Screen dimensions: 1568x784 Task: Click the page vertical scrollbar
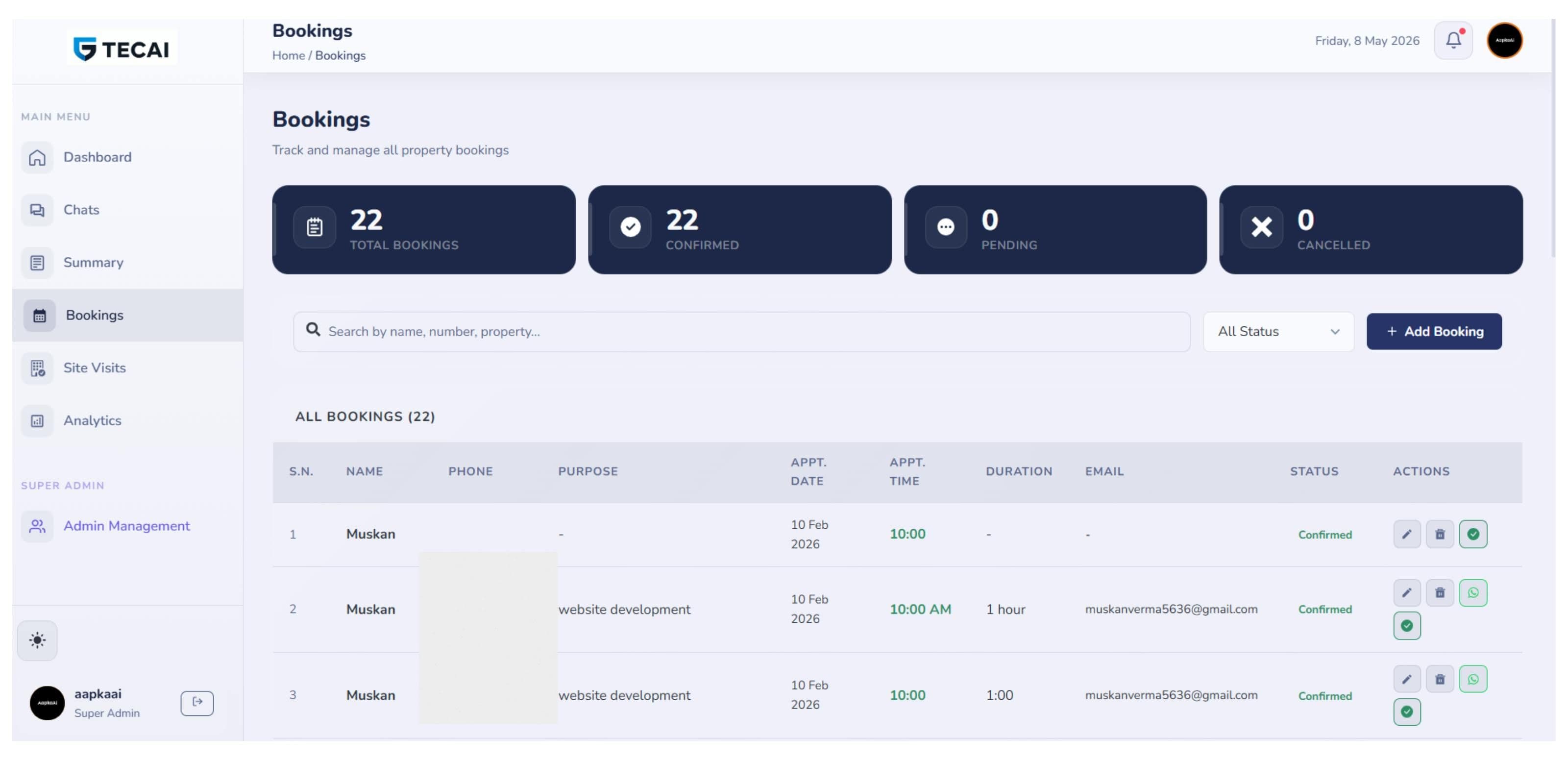point(1553,137)
